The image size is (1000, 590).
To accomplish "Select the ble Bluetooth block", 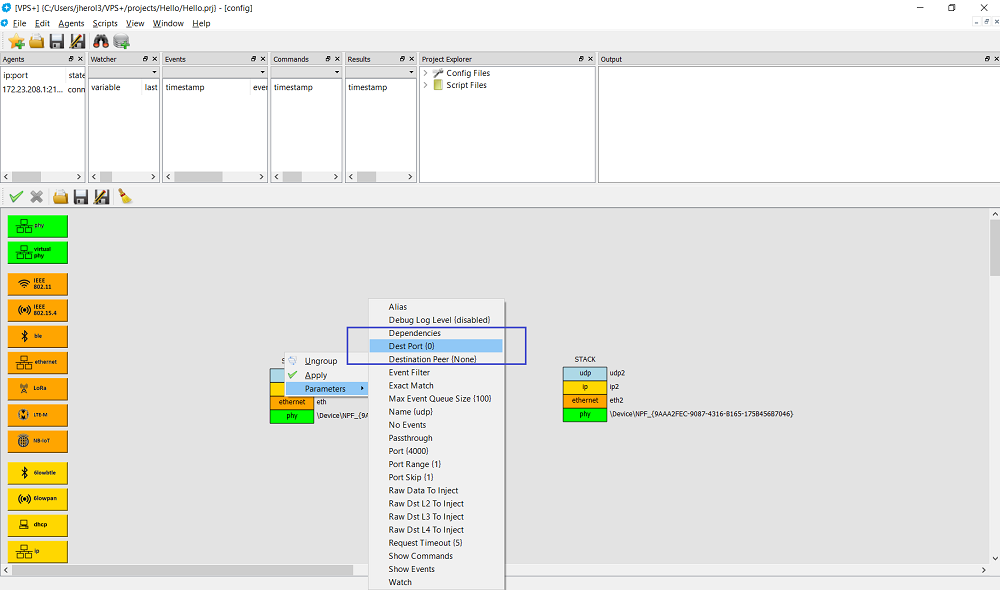I will (x=38, y=337).
